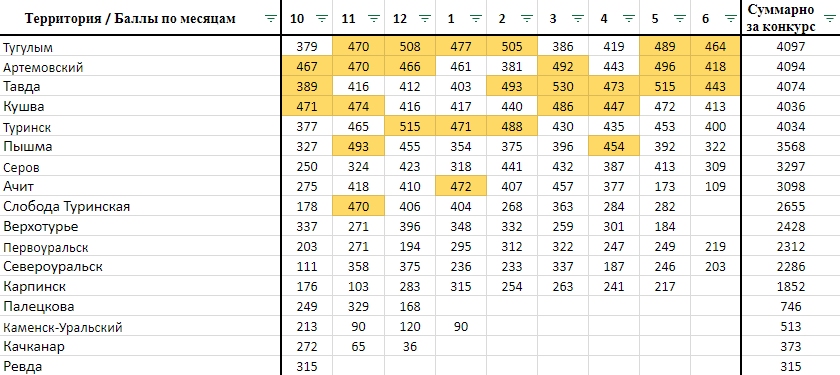
Task: Open filter icon for month 2 column
Action: 527,18
